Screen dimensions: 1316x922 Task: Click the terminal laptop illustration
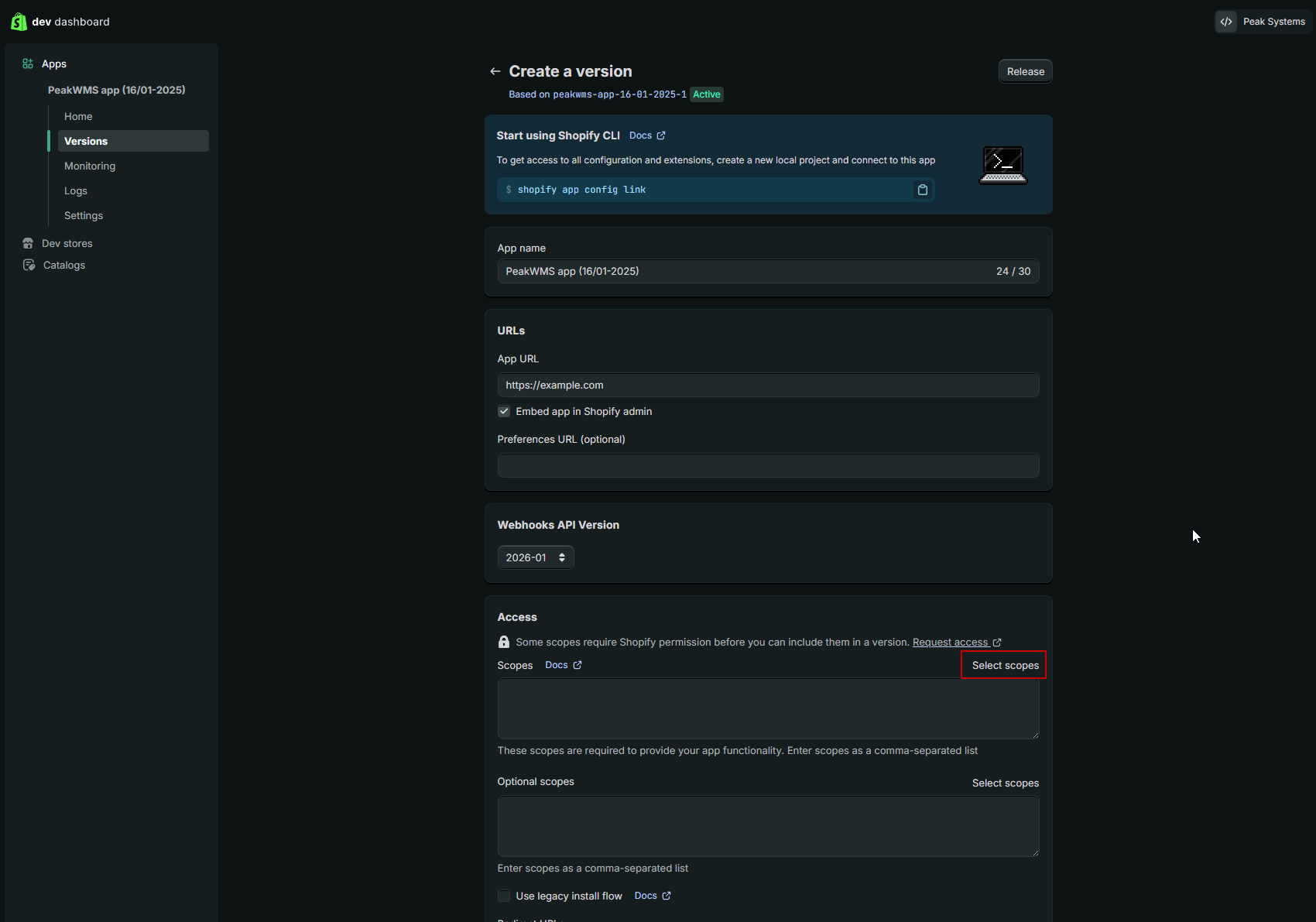coord(1003,165)
